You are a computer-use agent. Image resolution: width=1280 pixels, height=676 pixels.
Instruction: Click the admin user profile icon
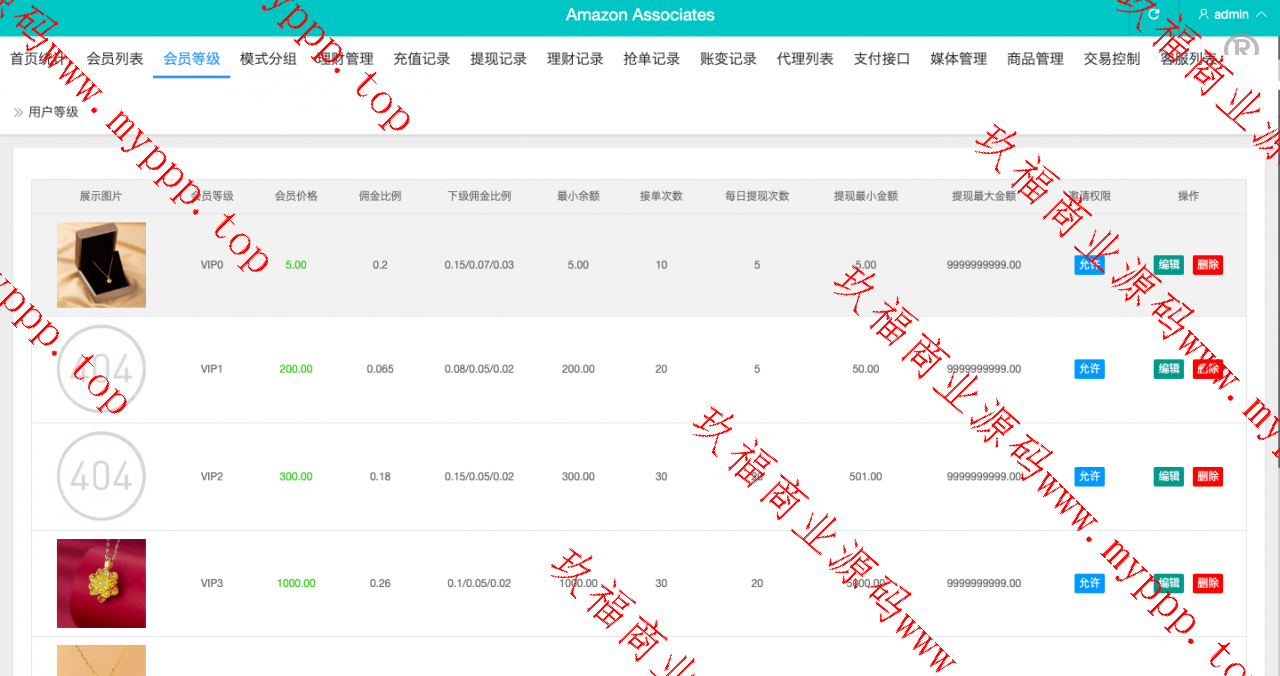(1203, 15)
